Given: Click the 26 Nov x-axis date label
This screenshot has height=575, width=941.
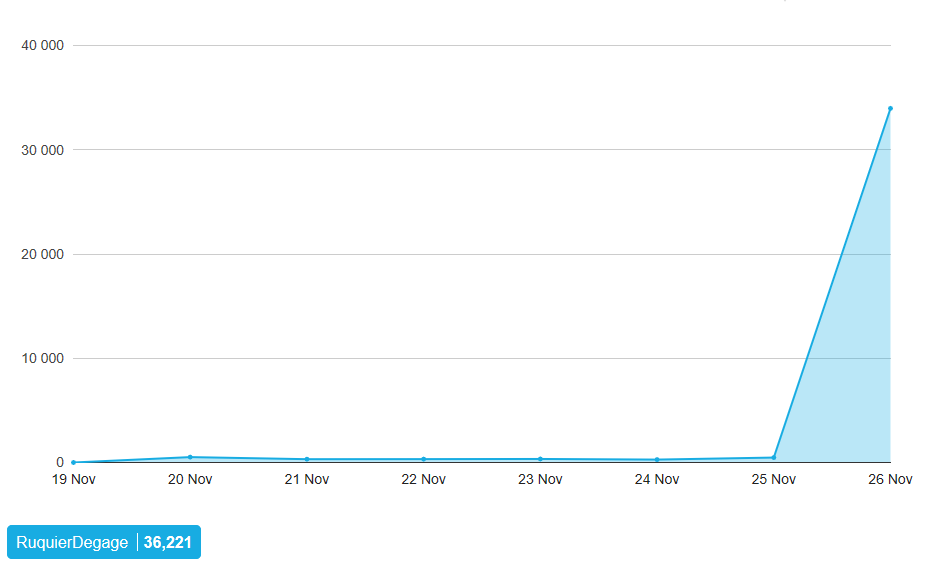Looking at the screenshot, I should [x=890, y=479].
